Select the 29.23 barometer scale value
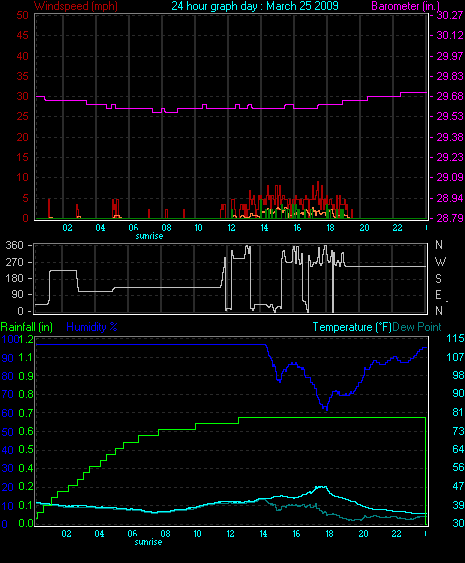Viewport: 465px width, 563px height. tap(450, 157)
